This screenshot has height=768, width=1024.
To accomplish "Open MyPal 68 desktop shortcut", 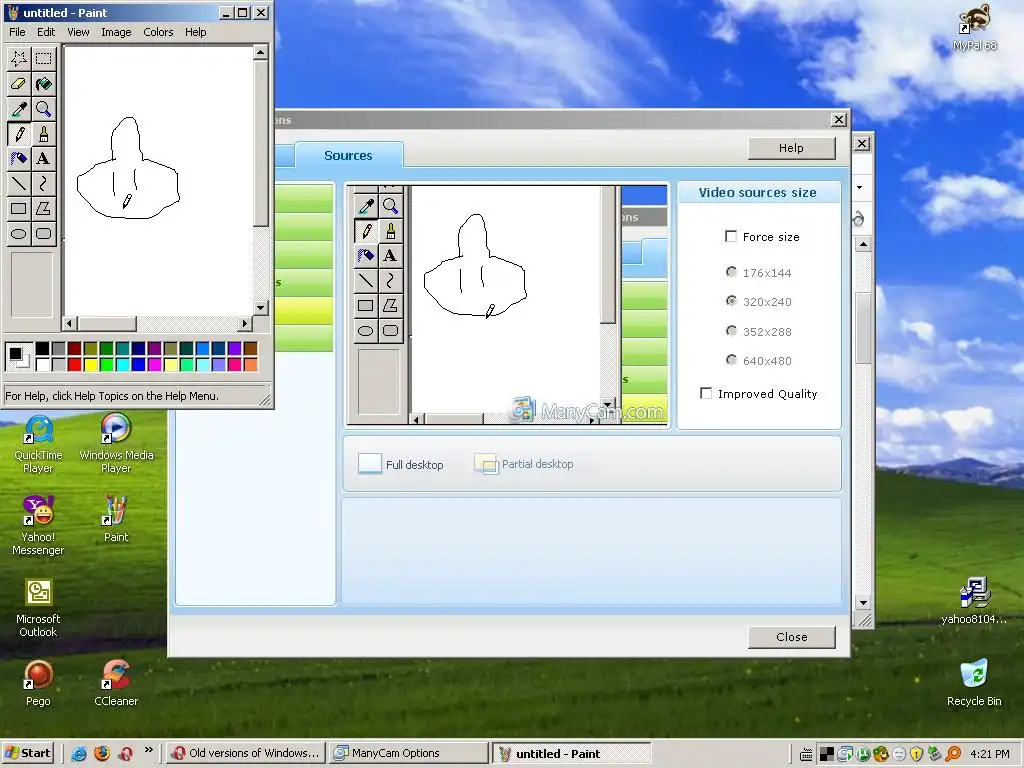I will 974,27.
